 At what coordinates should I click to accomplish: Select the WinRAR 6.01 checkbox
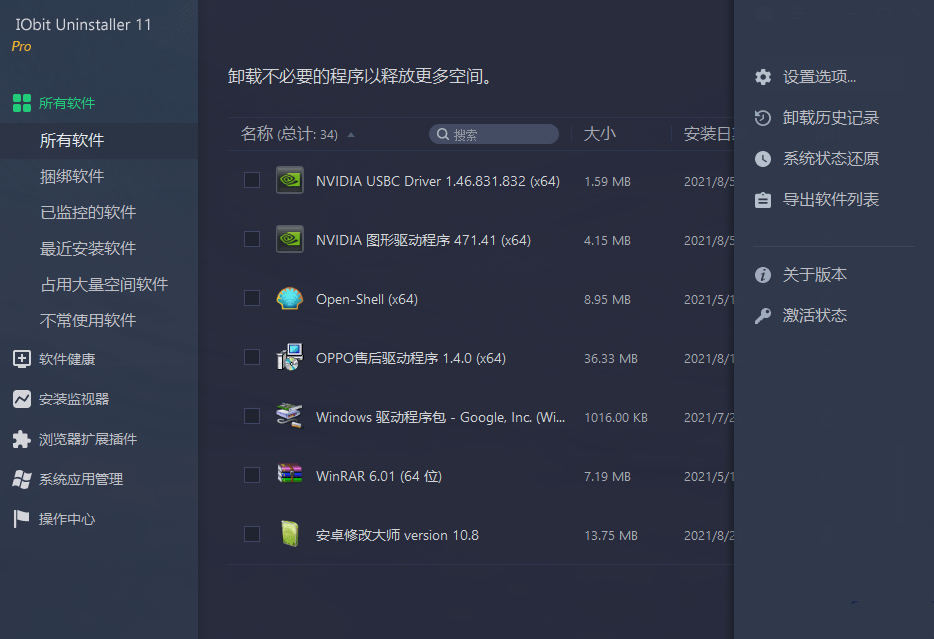[x=252, y=475]
